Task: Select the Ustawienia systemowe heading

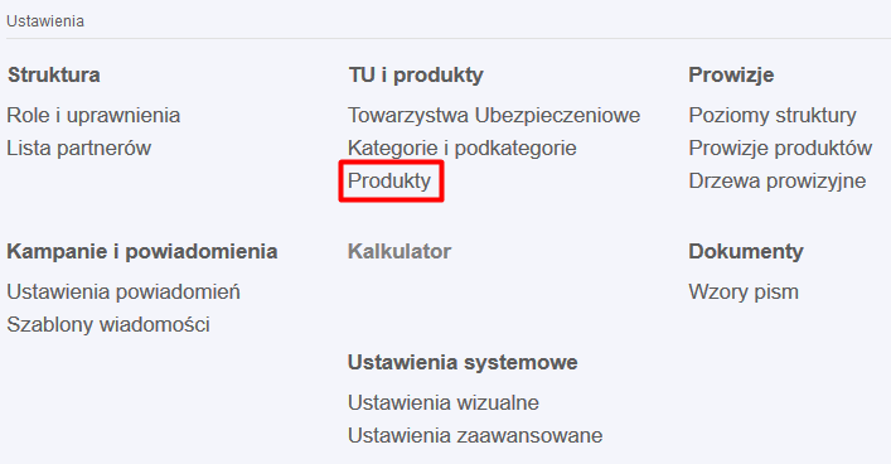Action: tap(462, 362)
